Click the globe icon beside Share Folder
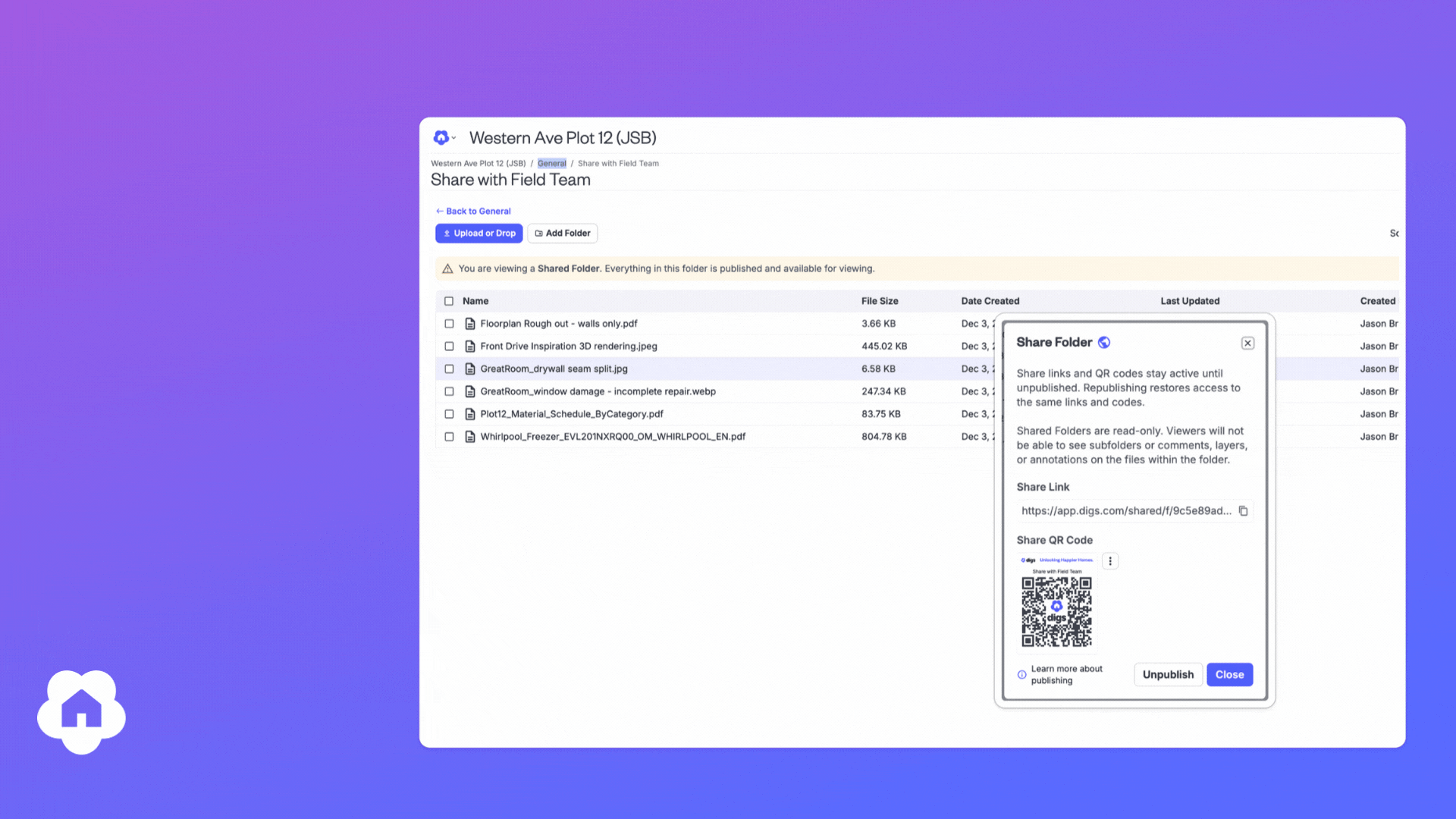 pyautogui.click(x=1104, y=343)
